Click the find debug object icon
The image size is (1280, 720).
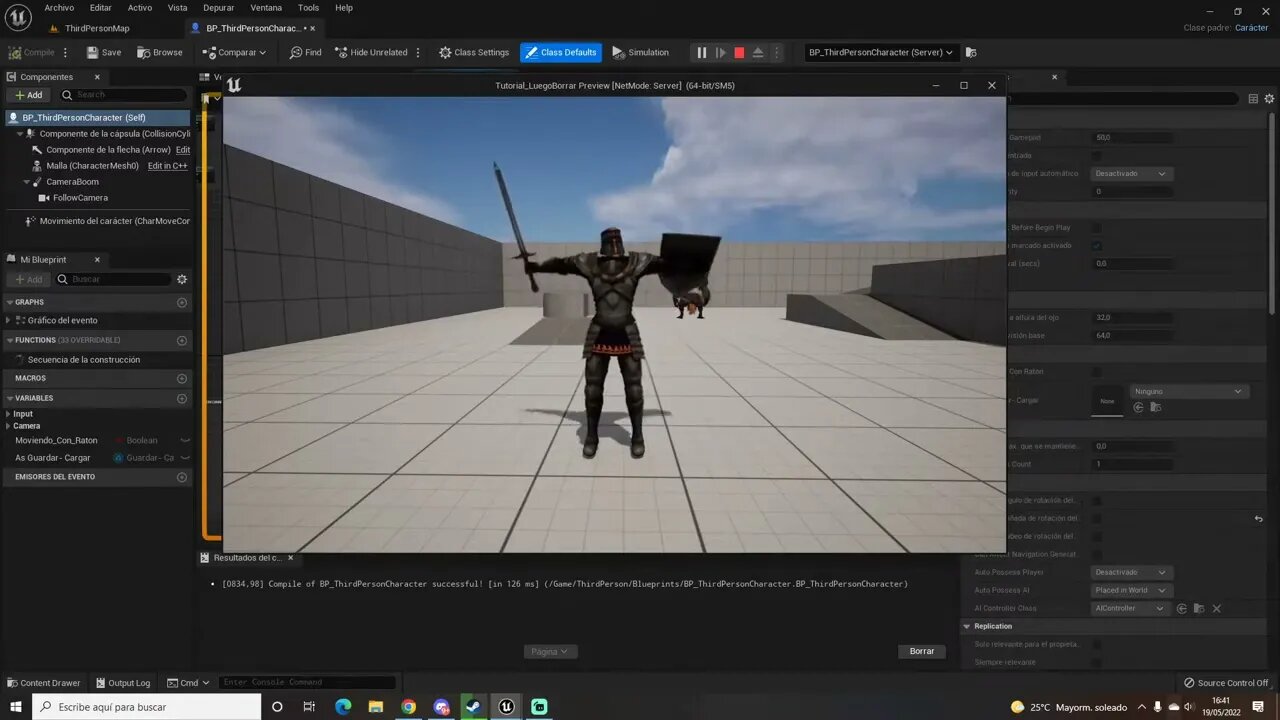coord(971,52)
